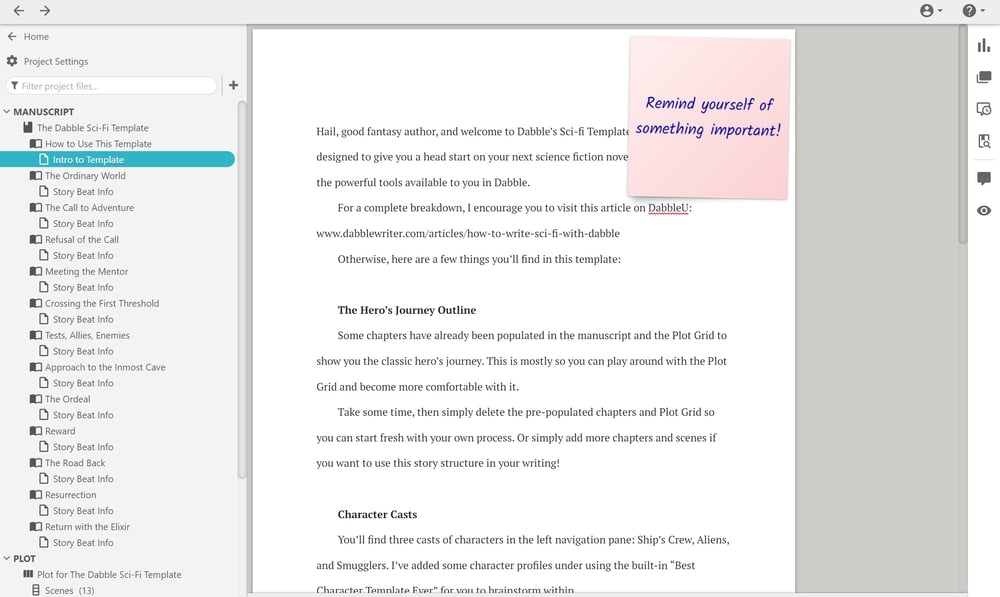
Task: Click the gear icon beside Project Settings
Action: tap(12, 61)
